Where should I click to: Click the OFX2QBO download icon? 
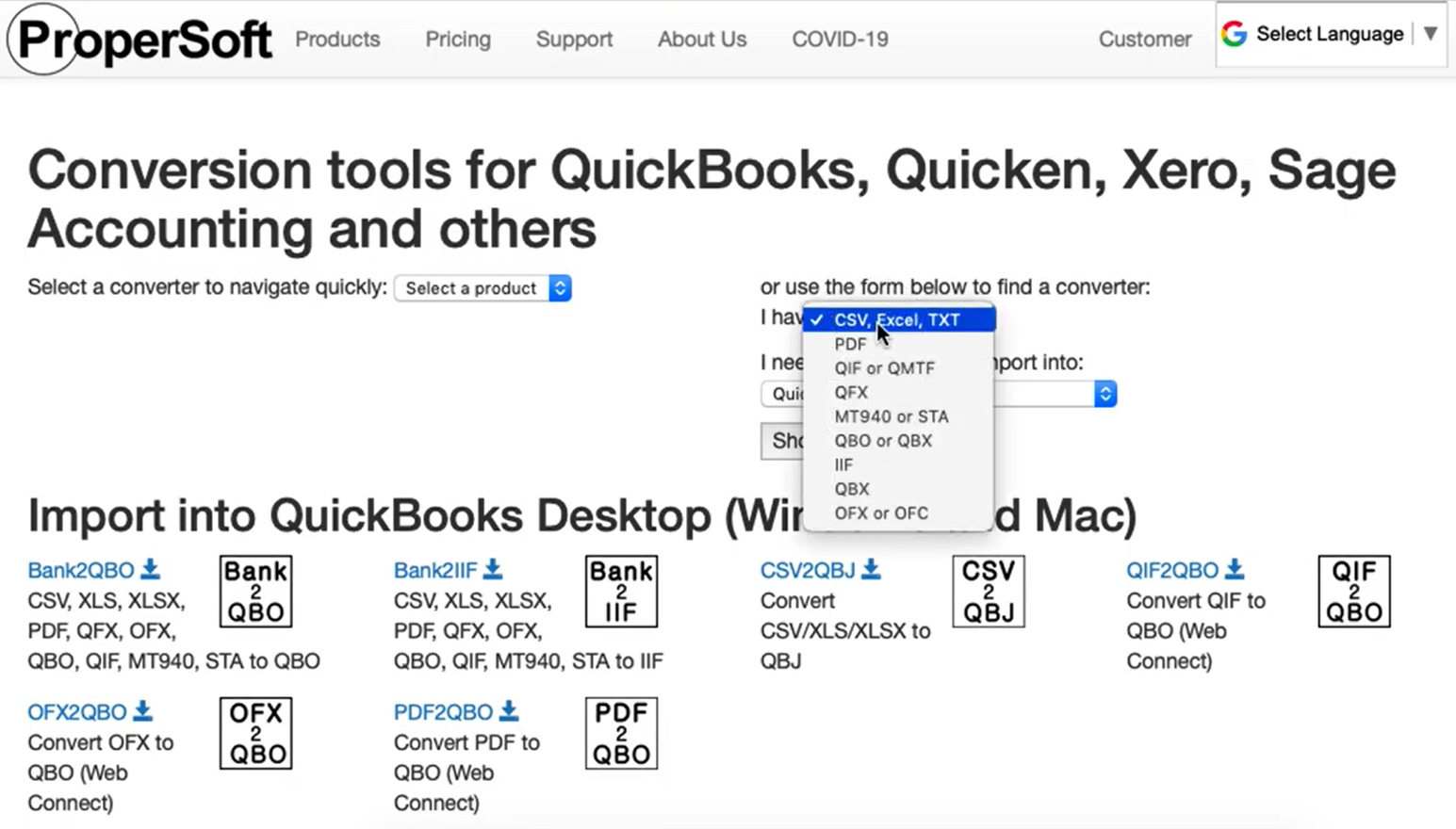click(x=142, y=710)
